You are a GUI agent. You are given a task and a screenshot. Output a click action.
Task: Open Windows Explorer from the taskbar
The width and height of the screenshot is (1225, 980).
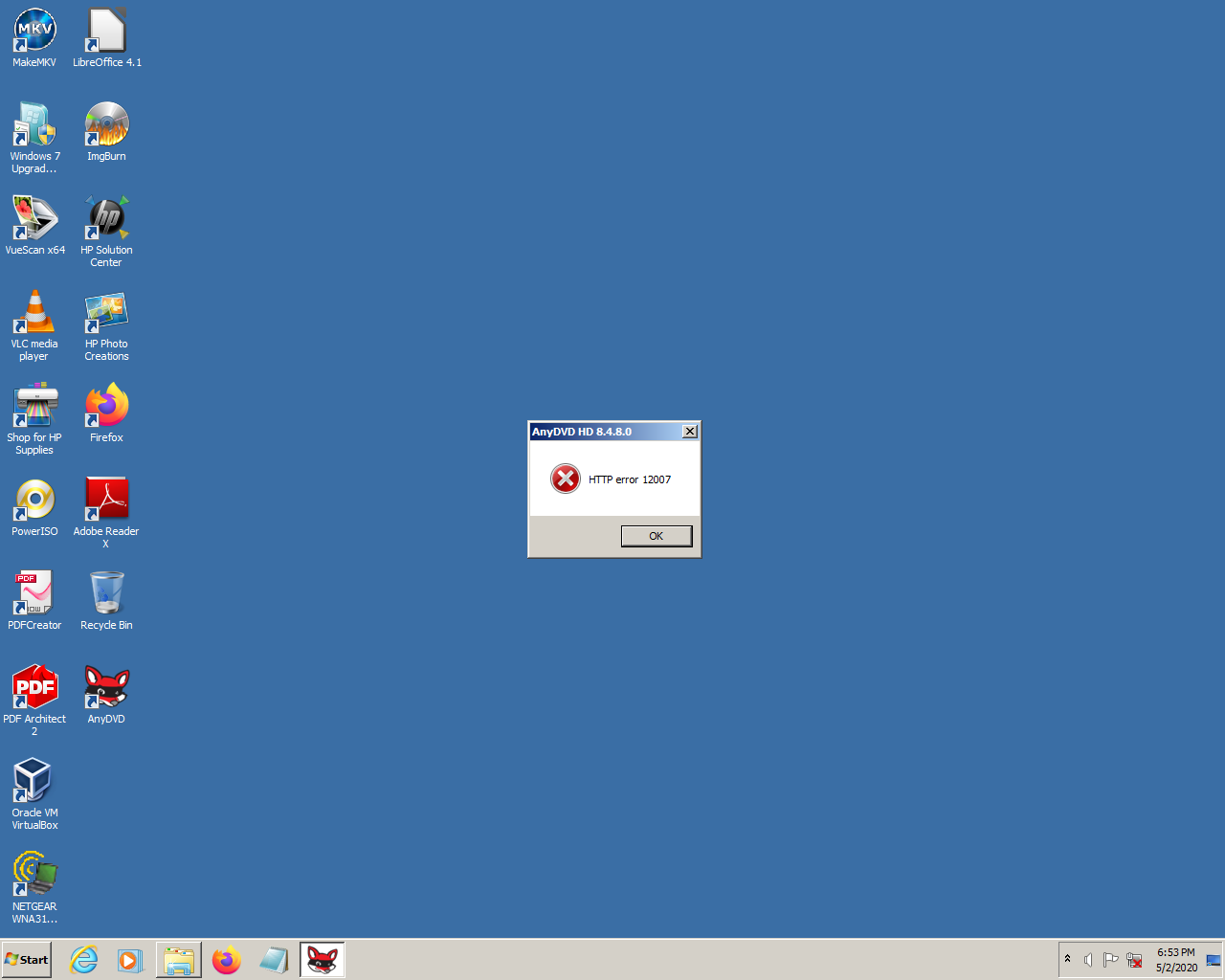point(179,960)
